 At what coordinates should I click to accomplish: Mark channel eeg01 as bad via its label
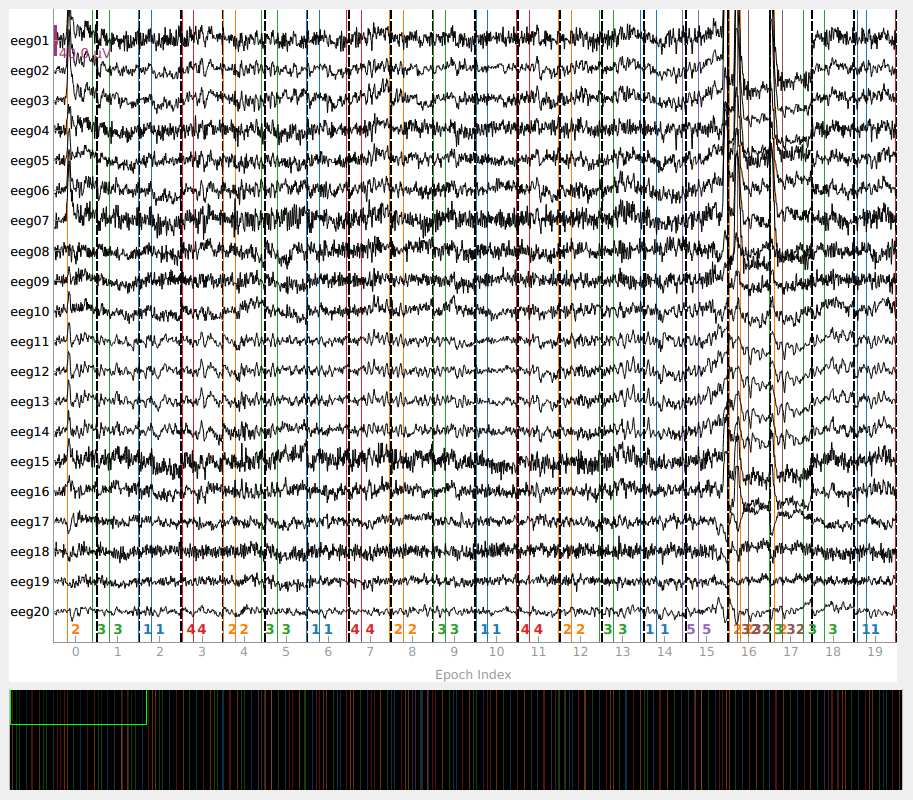click(x=29, y=41)
